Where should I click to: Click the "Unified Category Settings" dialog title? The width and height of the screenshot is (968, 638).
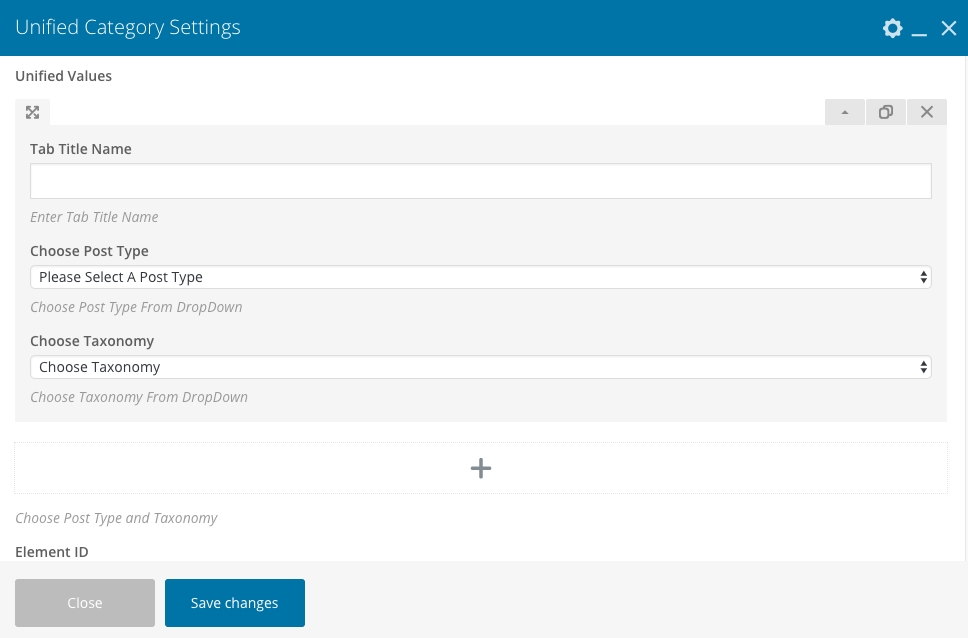[128, 28]
